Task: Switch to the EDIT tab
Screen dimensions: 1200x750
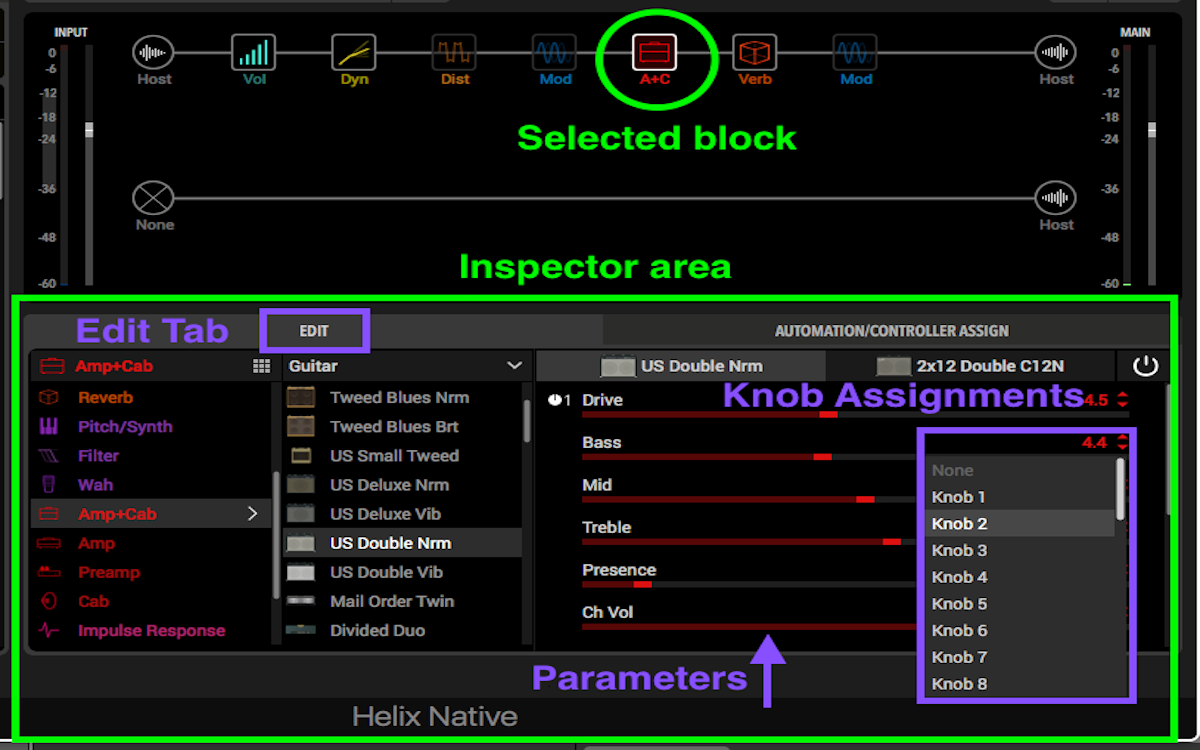Action: click(x=314, y=331)
